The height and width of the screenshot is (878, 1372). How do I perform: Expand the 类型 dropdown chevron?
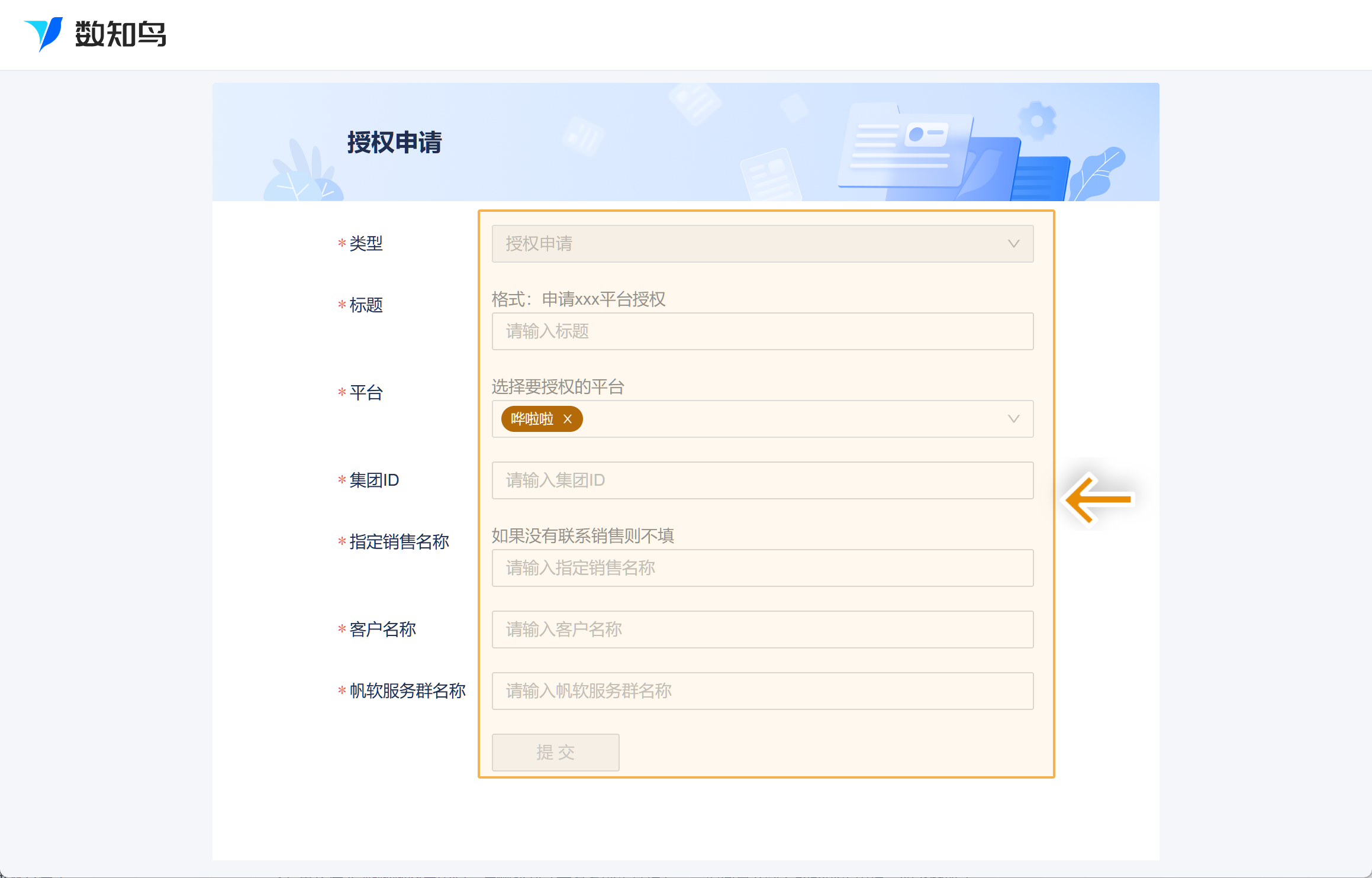pyautogui.click(x=1013, y=244)
